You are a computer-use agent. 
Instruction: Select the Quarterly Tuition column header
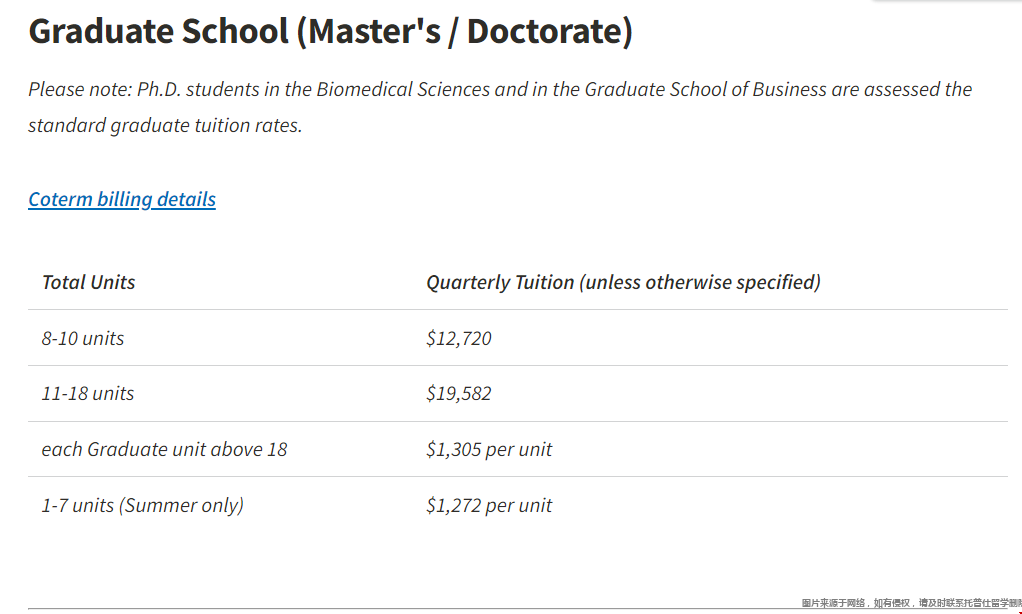(623, 282)
